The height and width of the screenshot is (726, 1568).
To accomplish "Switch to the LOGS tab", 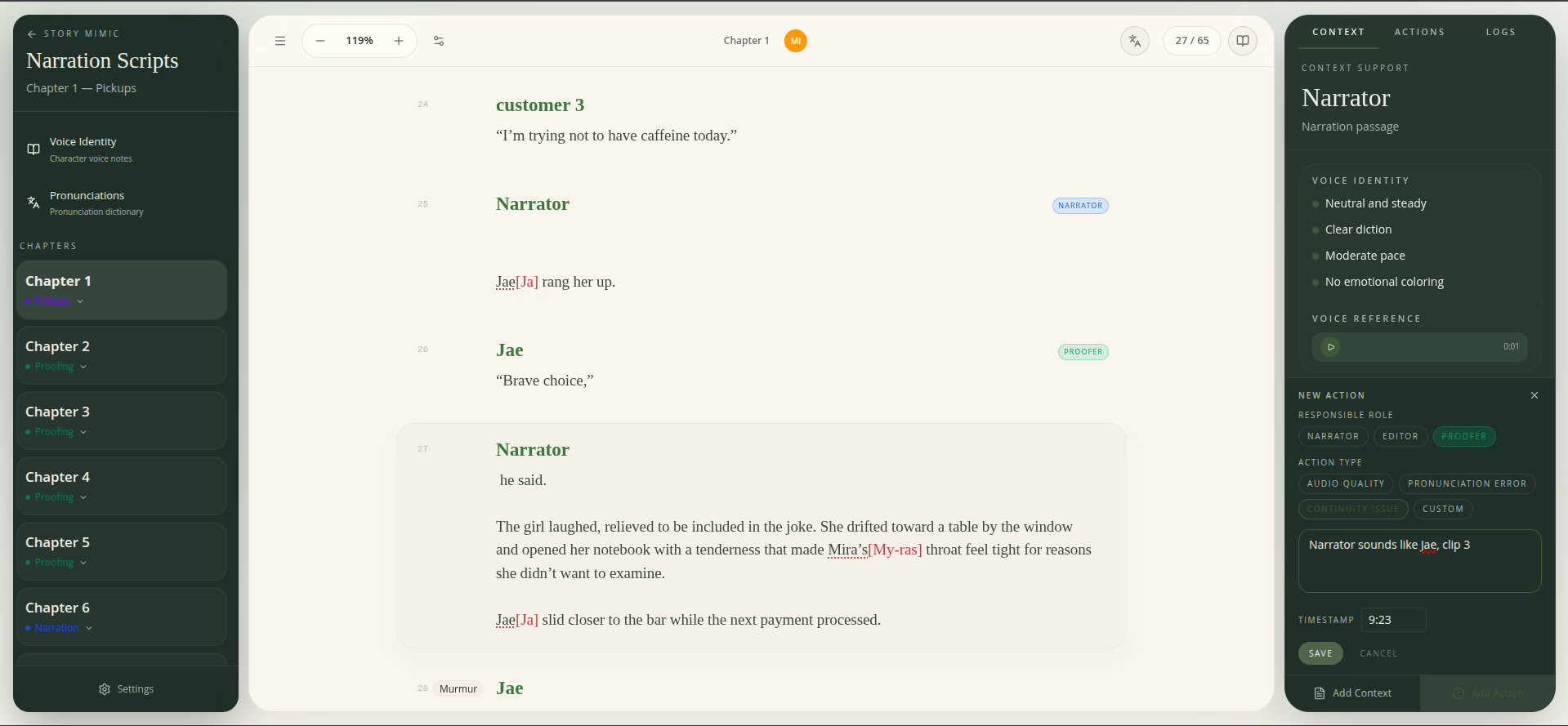I will (1501, 33).
